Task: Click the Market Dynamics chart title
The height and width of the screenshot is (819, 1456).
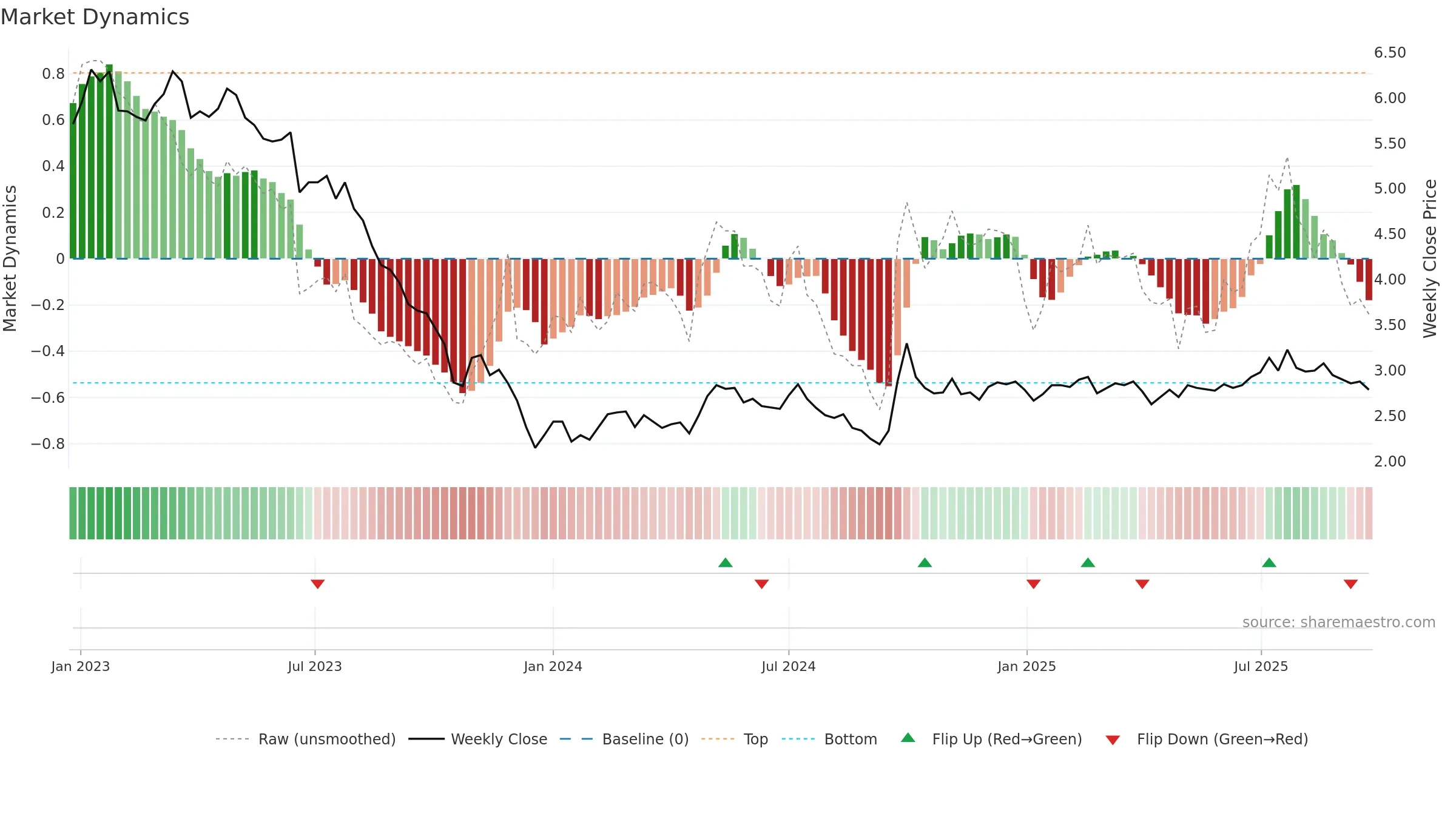Action: [x=95, y=17]
